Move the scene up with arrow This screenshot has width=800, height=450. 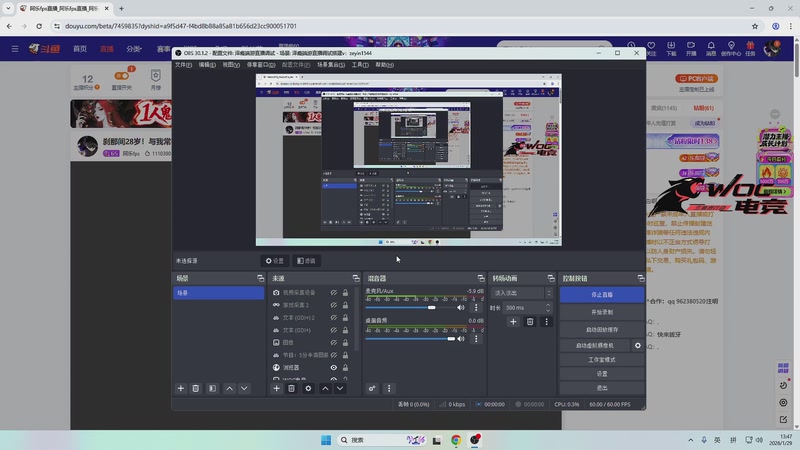(x=230, y=388)
